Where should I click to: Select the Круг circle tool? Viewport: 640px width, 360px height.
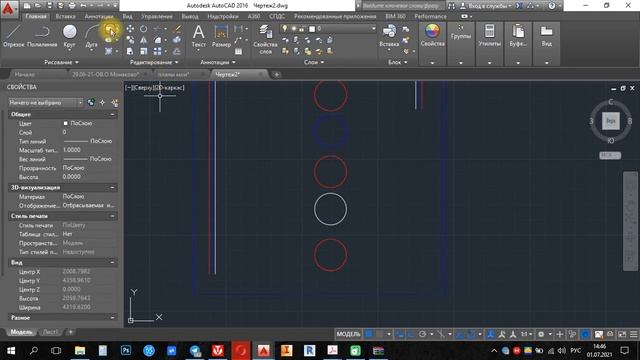(x=69, y=36)
